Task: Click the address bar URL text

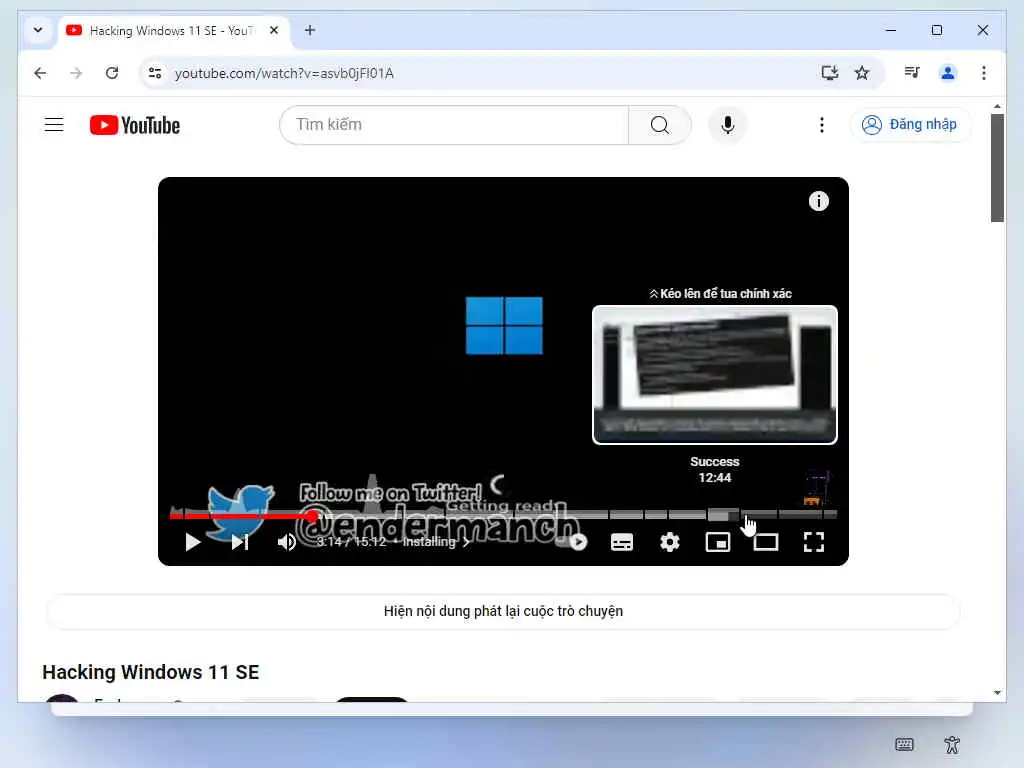Action: coord(284,73)
